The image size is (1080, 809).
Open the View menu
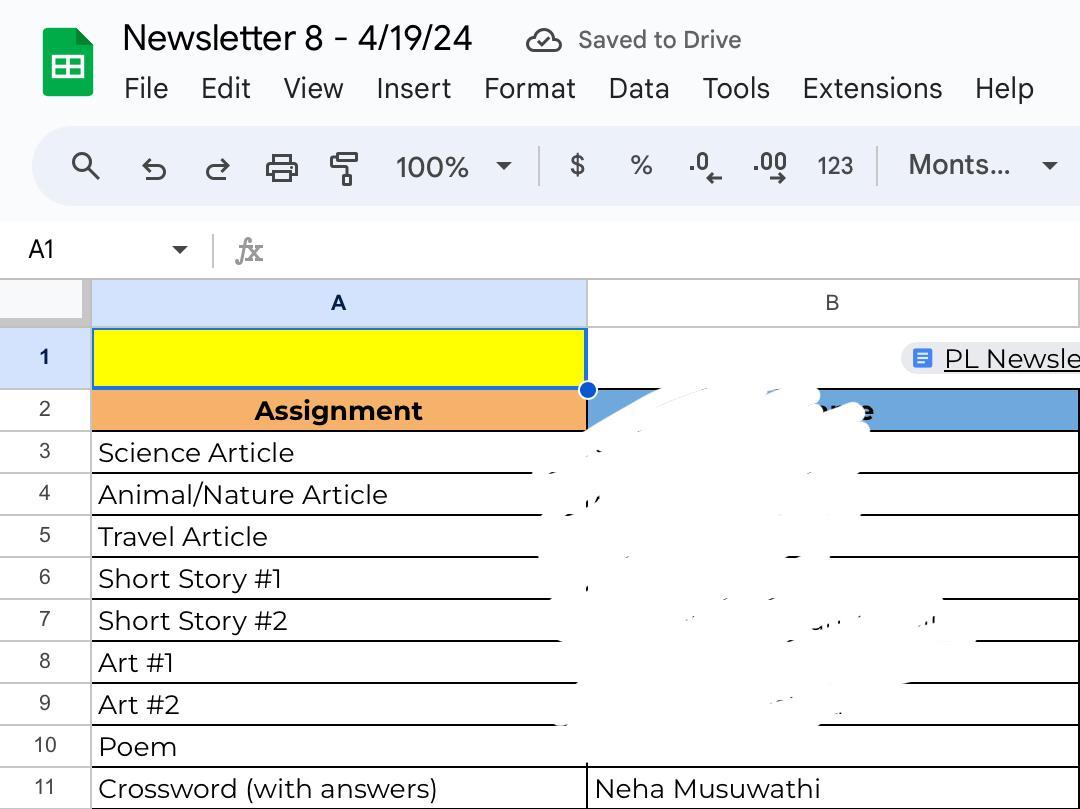click(x=313, y=89)
